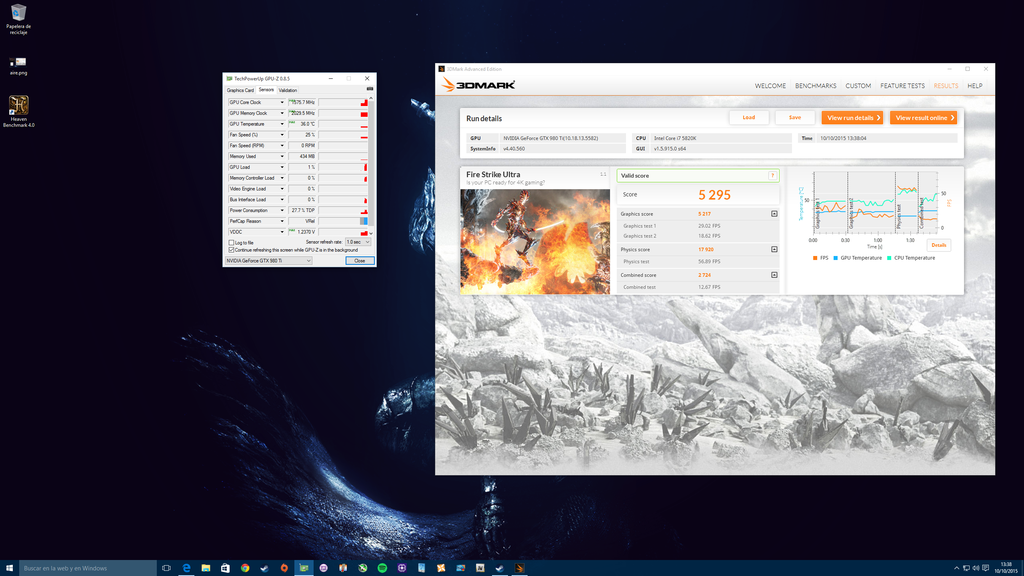Click the 3DMark logo

[x=479, y=85]
